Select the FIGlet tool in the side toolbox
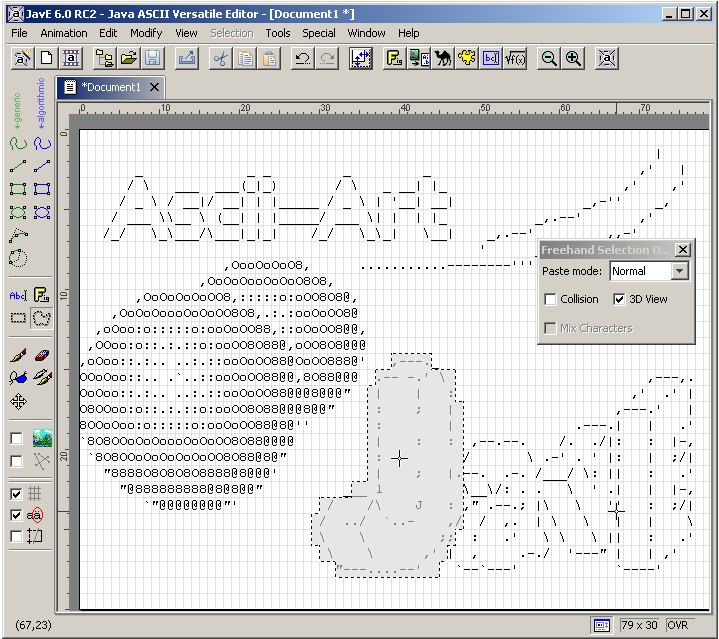The image size is (719, 639). (x=42, y=295)
